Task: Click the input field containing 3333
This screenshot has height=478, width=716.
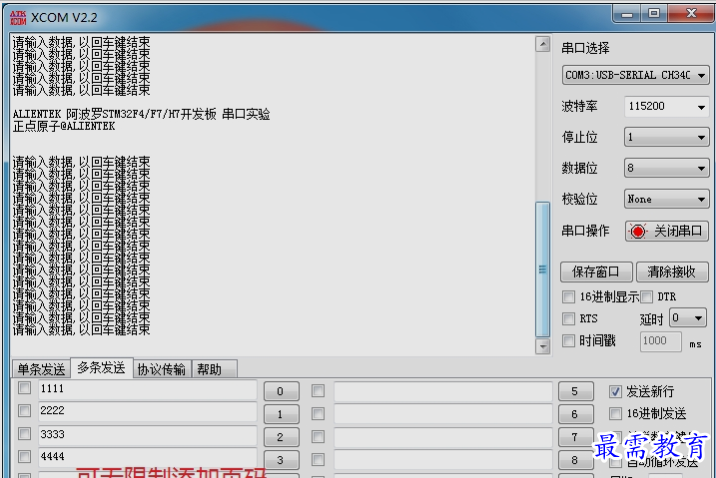Action: click(x=147, y=435)
